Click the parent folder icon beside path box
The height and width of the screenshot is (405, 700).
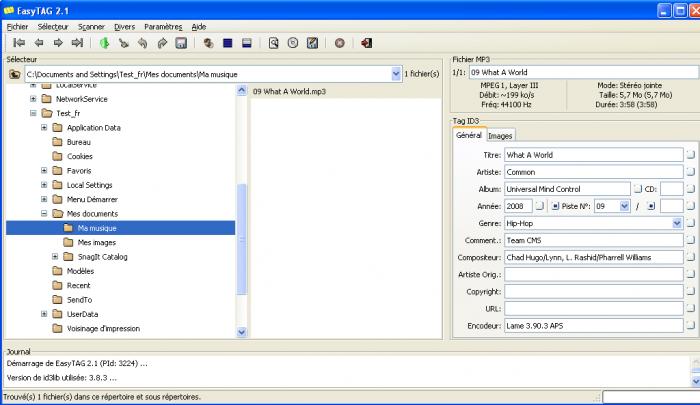point(15,74)
